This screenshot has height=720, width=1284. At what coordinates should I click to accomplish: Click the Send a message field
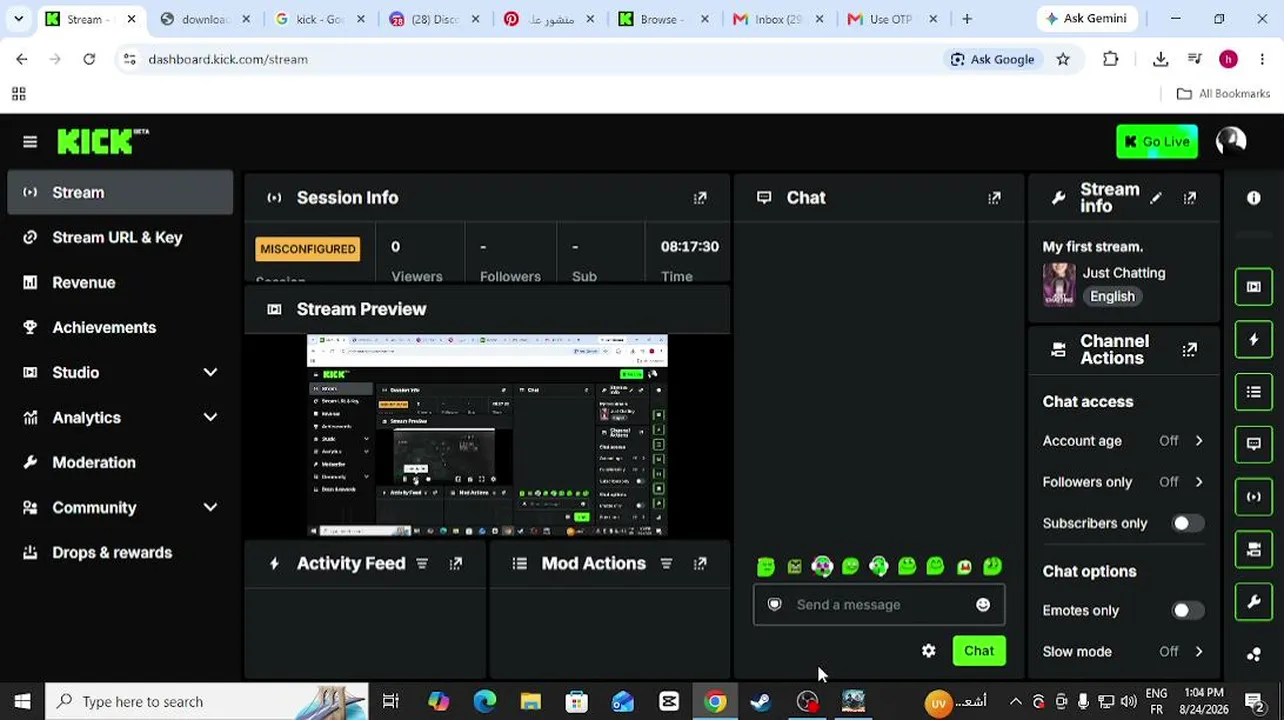click(x=879, y=605)
